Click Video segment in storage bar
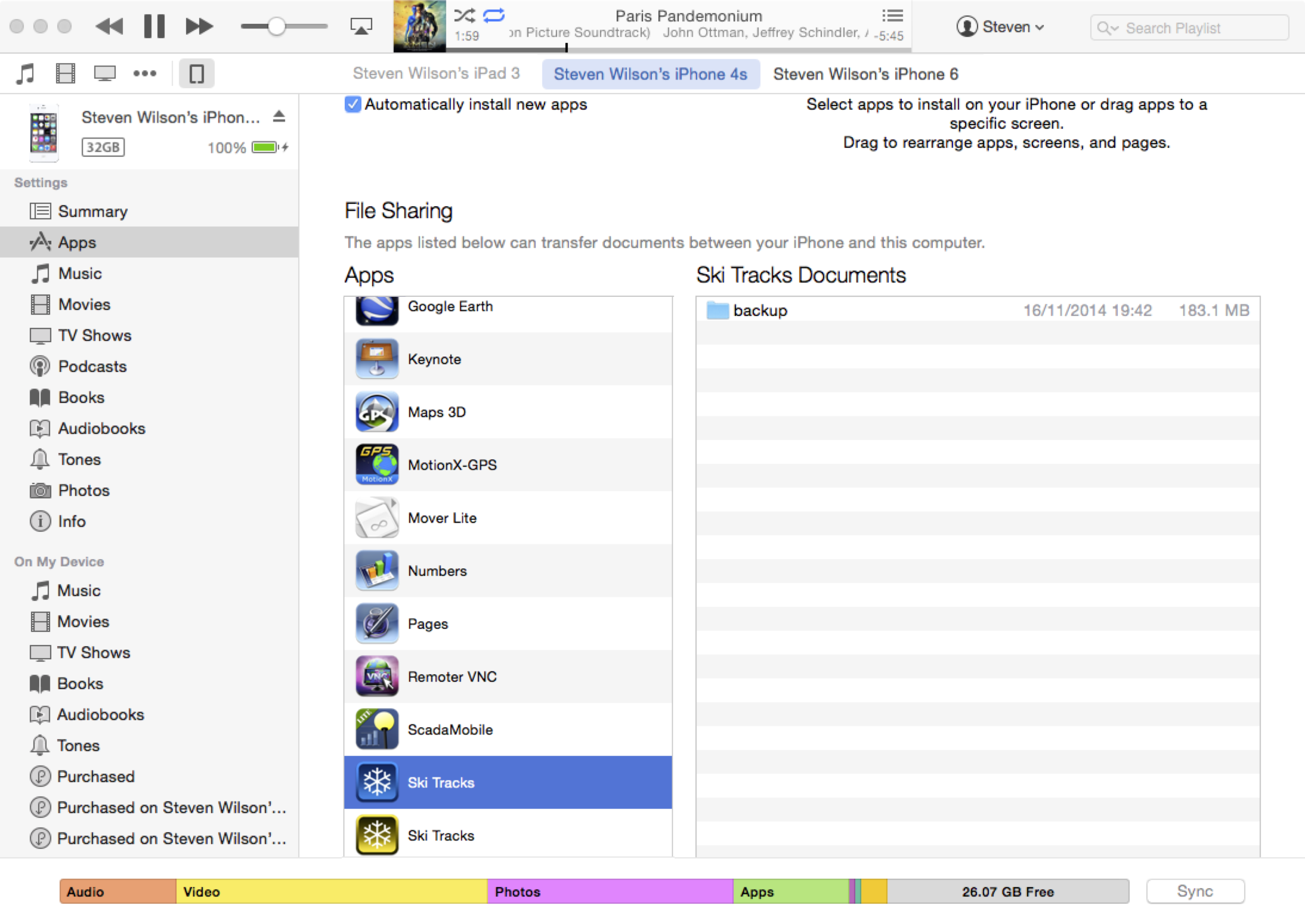Image resolution: width=1305 pixels, height=924 pixels. point(332,891)
